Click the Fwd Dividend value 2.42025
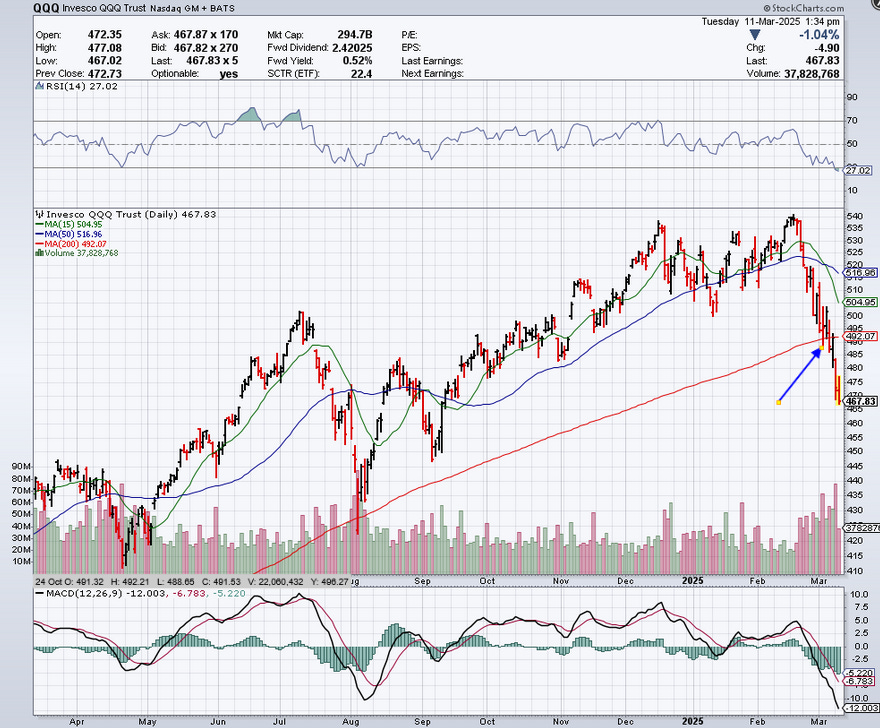880x728 pixels. [x=352, y=48]
